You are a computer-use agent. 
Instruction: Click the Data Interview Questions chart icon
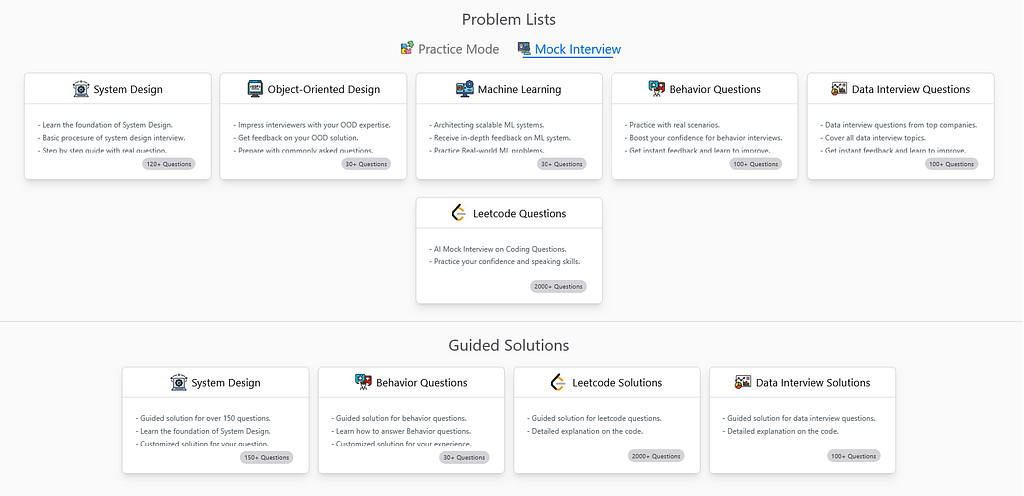(x=839, y=89)
